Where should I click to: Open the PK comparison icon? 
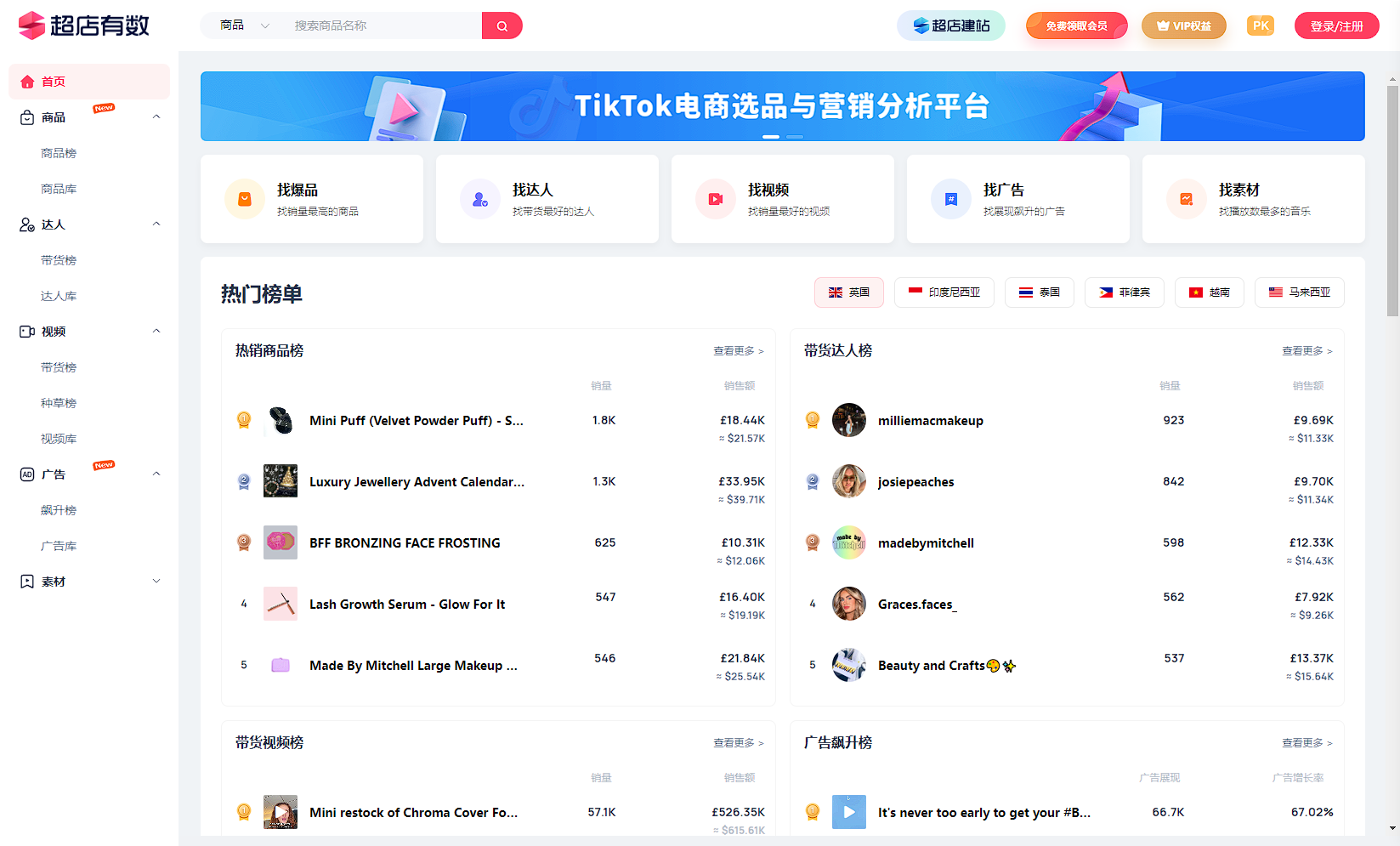[1261, 26]
